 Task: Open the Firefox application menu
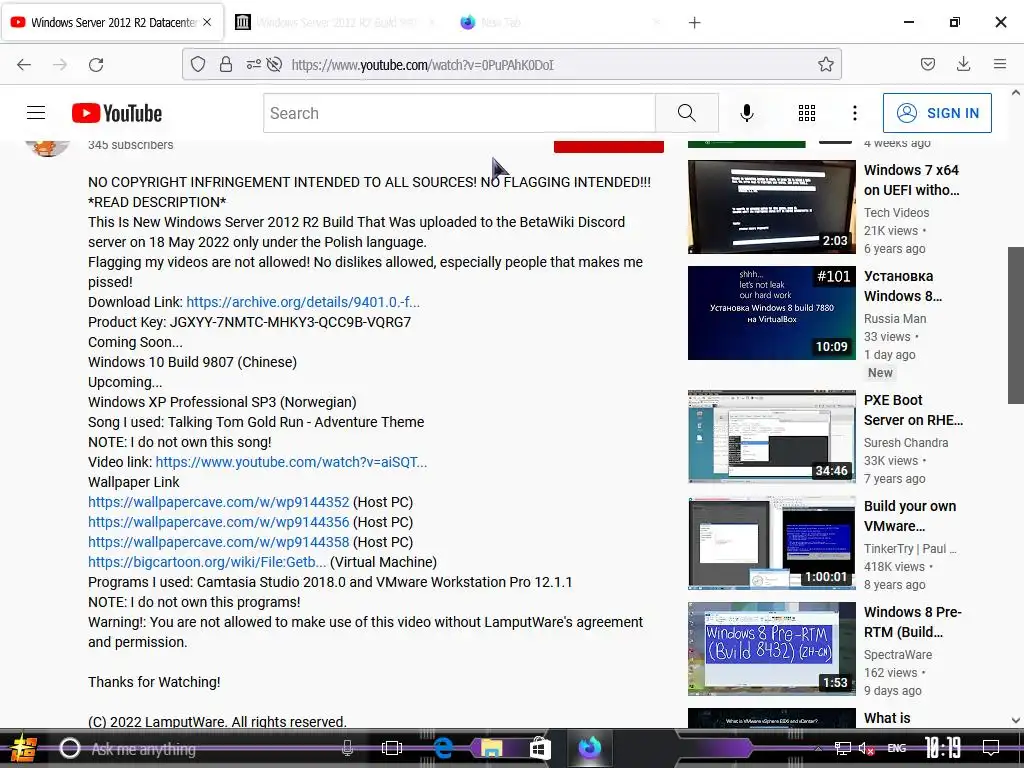click(x=999, y=64)
